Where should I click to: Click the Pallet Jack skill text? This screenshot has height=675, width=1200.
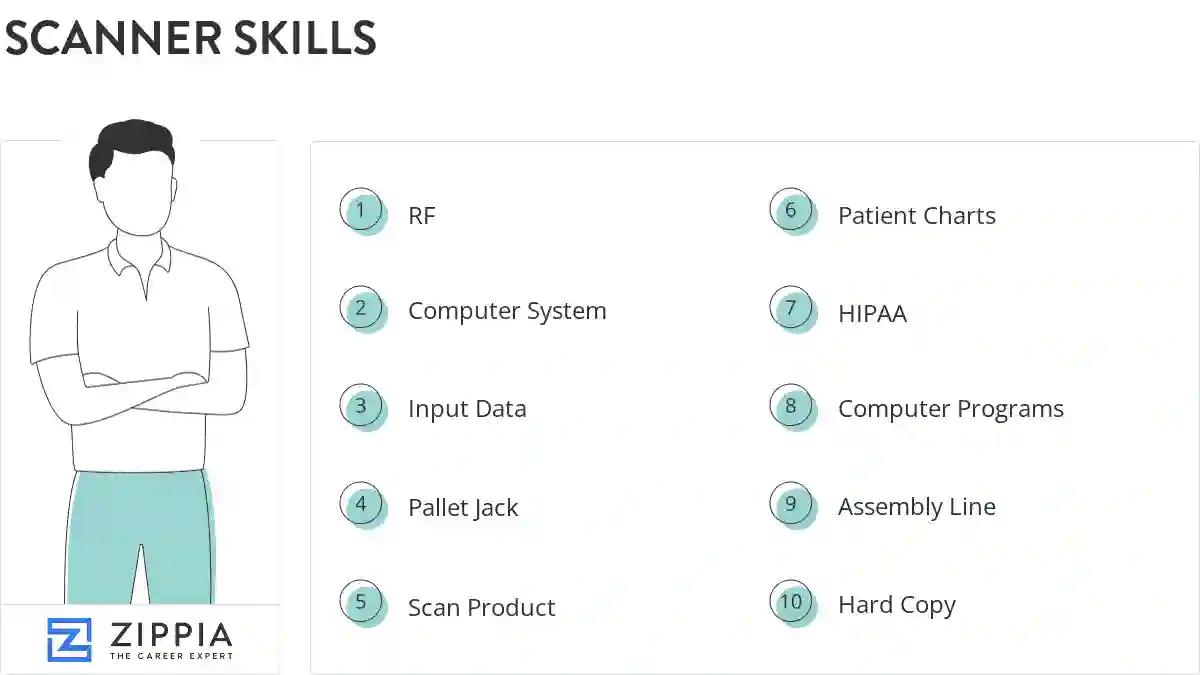pos(463,508)
